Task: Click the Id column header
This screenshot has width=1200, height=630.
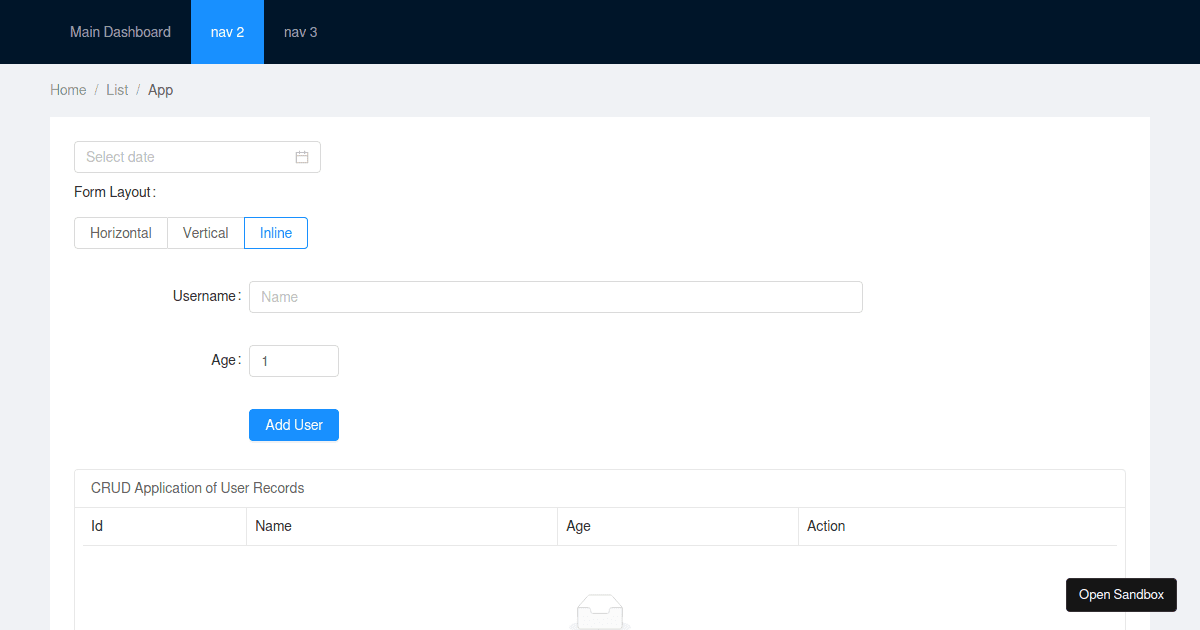Action: (96, 526)
